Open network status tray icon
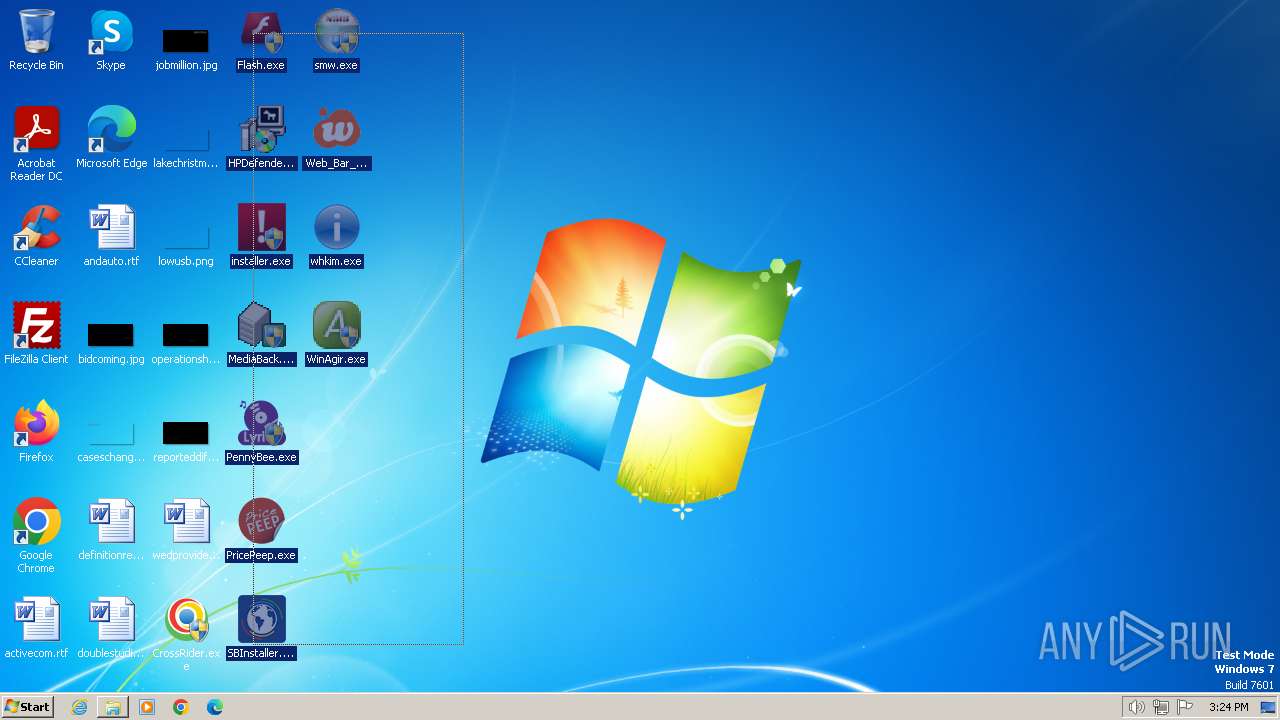Screen dimensions: 1280x720 click(x=1160, y=707)
